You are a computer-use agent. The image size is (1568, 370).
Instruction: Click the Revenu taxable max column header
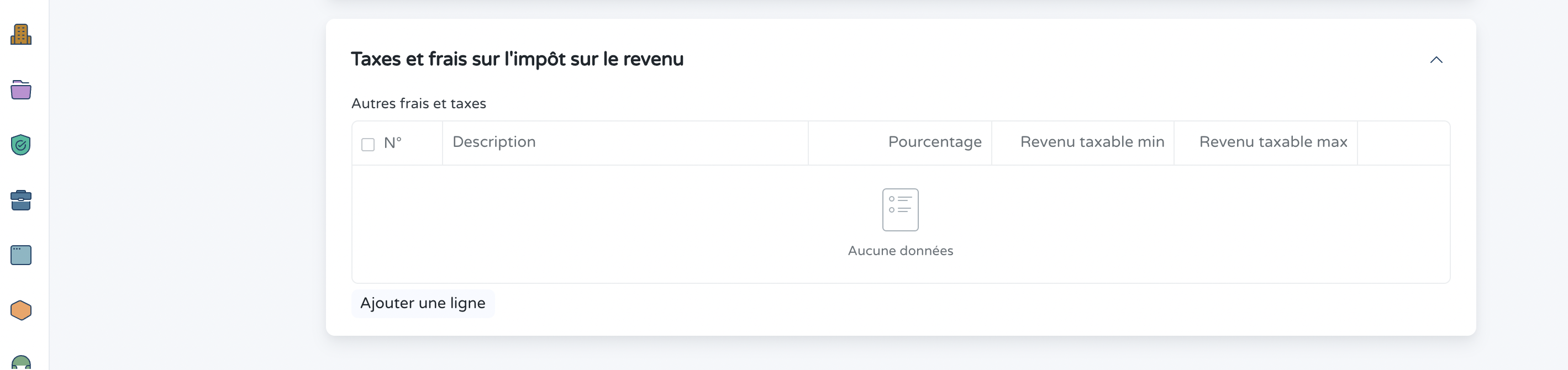pos(1274,142)
